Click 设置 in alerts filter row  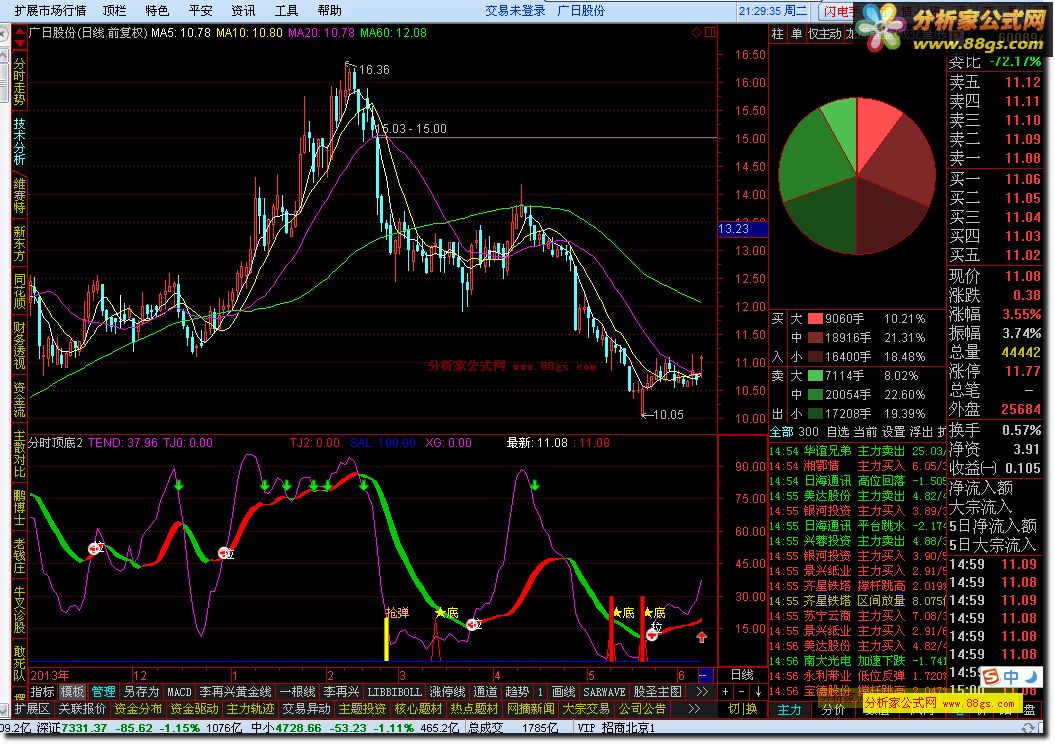coord(894,432)
